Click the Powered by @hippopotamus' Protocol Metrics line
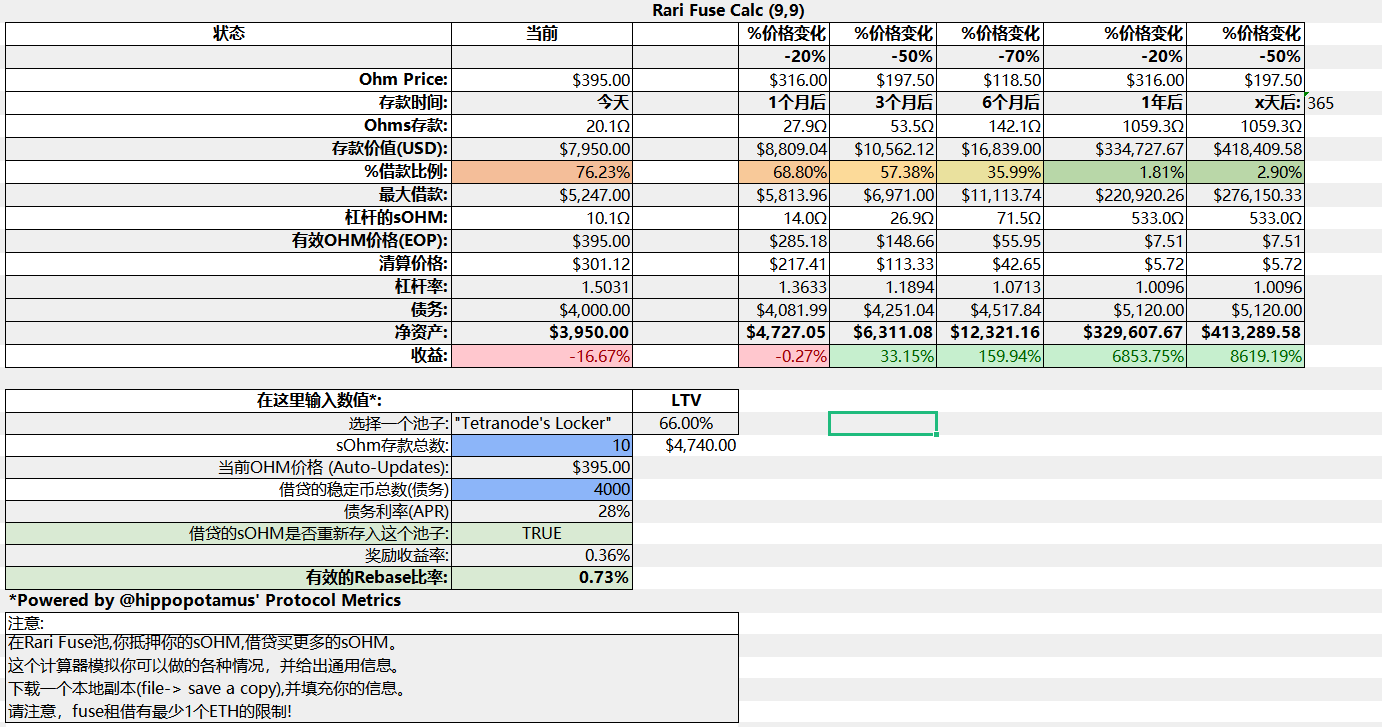 (205, 600)
